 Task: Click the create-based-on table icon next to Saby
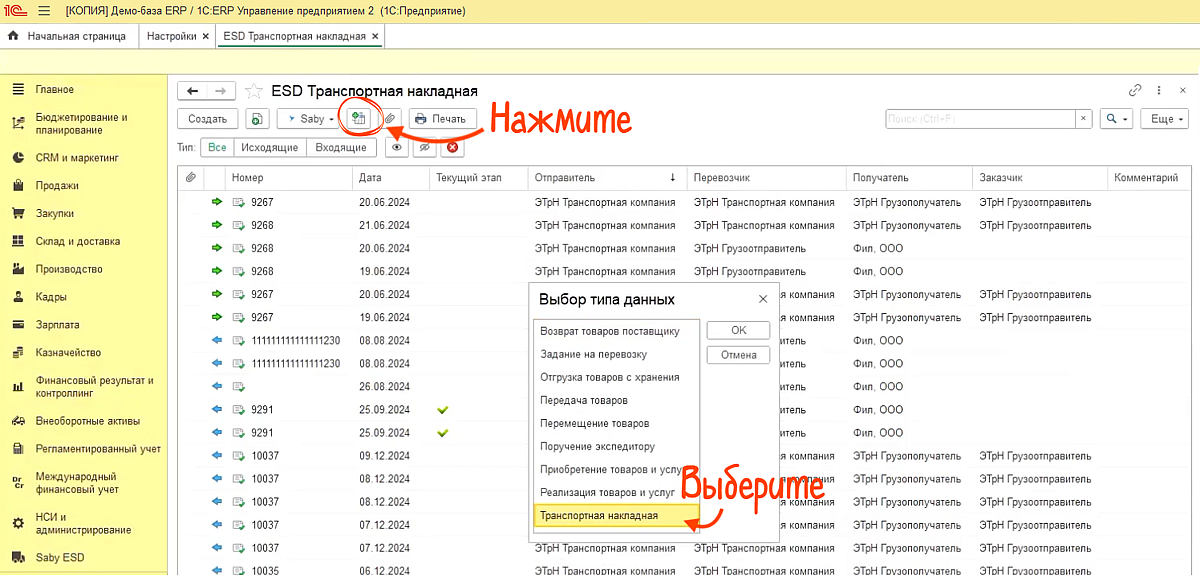[x=358, y=118]
